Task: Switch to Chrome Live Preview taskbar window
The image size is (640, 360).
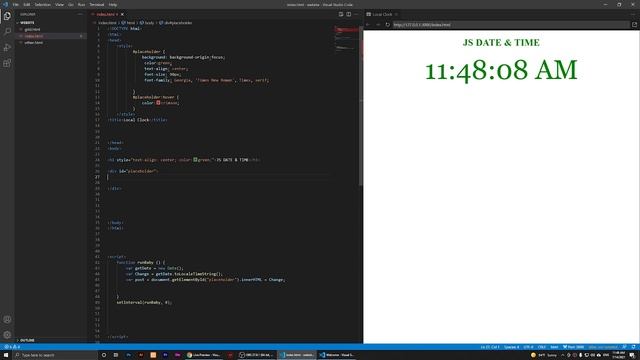Action: 204,355
